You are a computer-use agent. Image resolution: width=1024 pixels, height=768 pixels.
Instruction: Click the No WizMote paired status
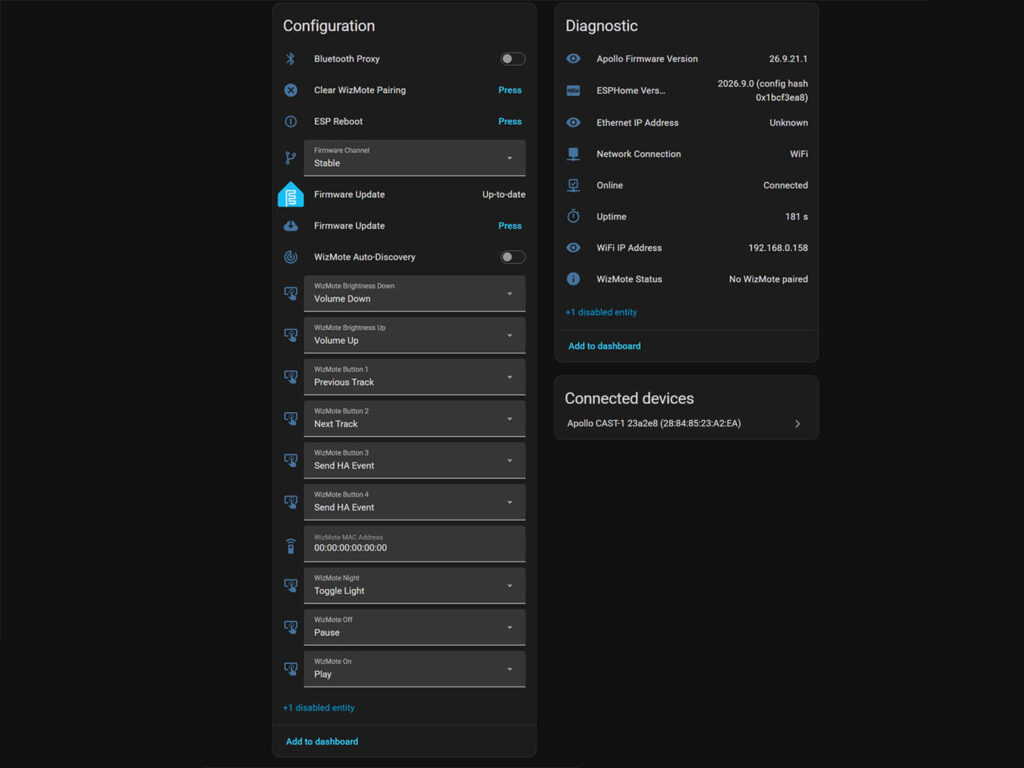pos(768,280)
